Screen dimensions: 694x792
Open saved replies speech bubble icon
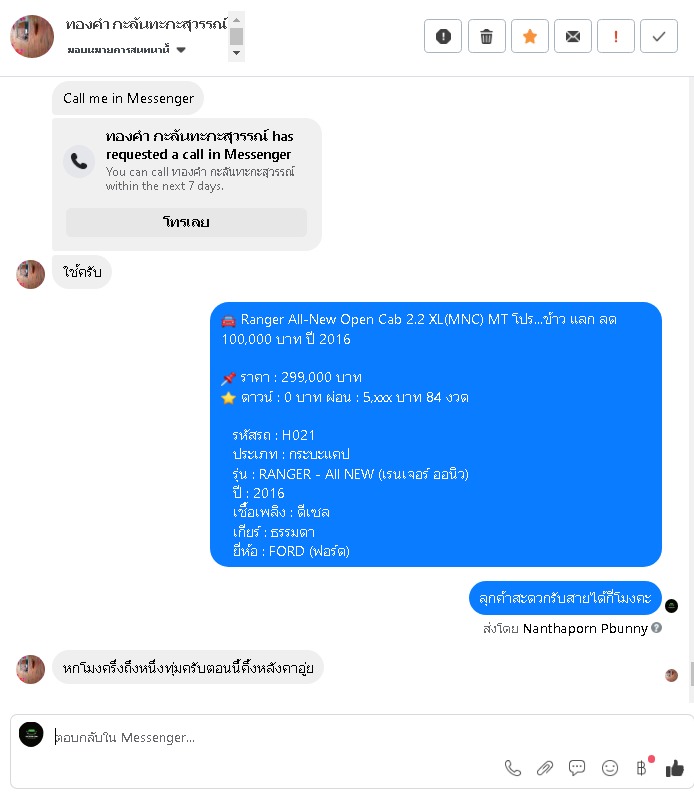pos(577,768)
